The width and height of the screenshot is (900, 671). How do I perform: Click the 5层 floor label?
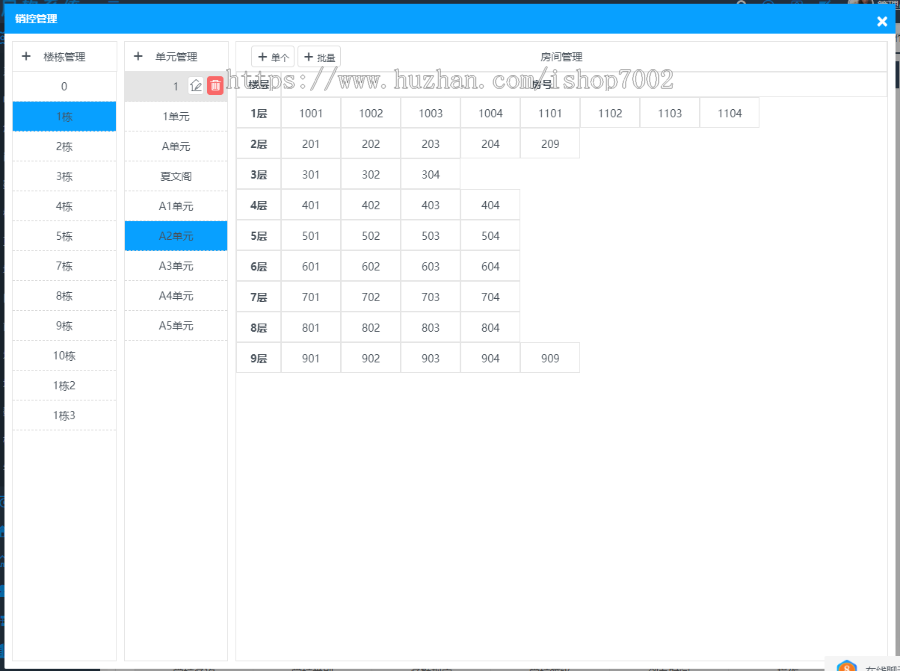point(259,236)
